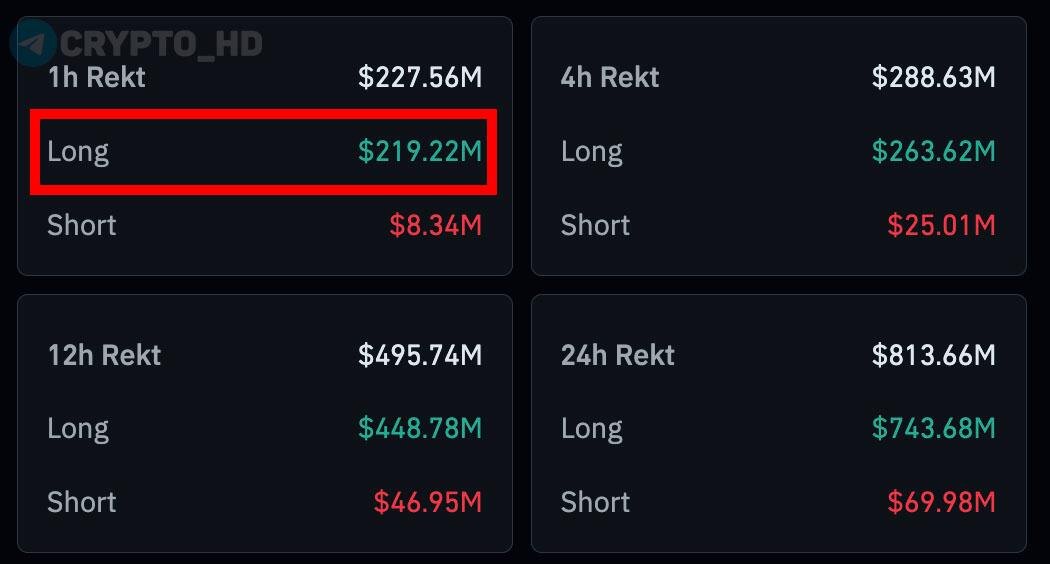Image resolution: width=1050 pixels, height=564 pixels.
Task: Click the 4h Short $25.01M value
Action: pyautogui.click(x=942, y=225)
